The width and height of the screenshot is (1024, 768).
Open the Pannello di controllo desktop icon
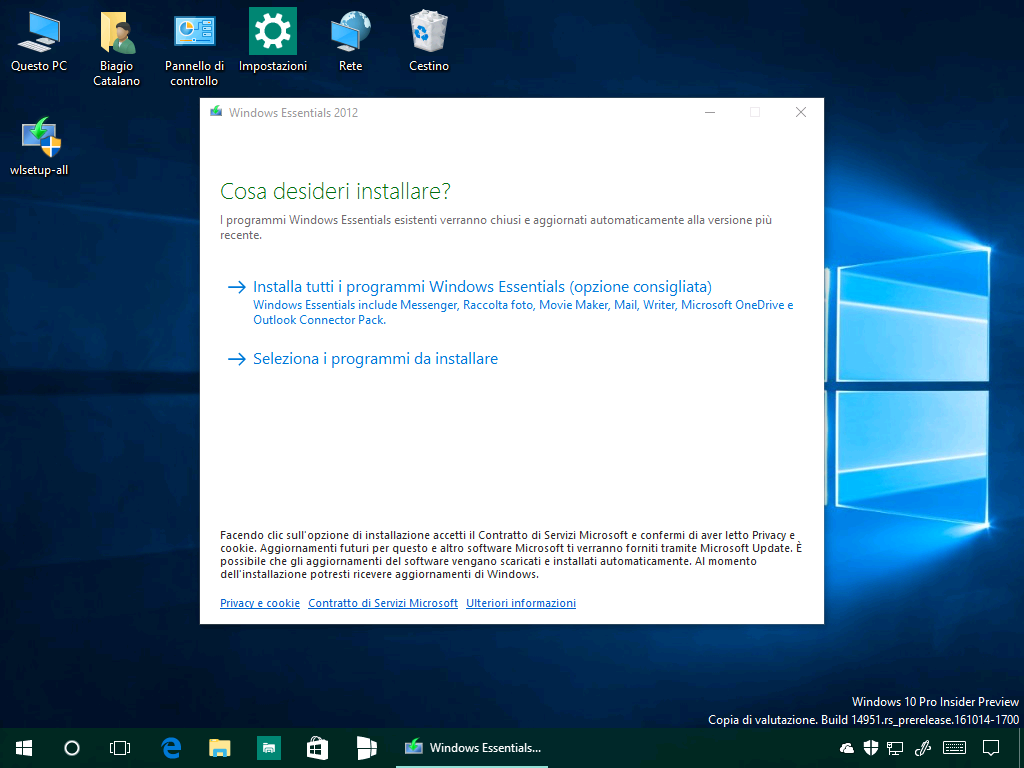pos(194,49)
